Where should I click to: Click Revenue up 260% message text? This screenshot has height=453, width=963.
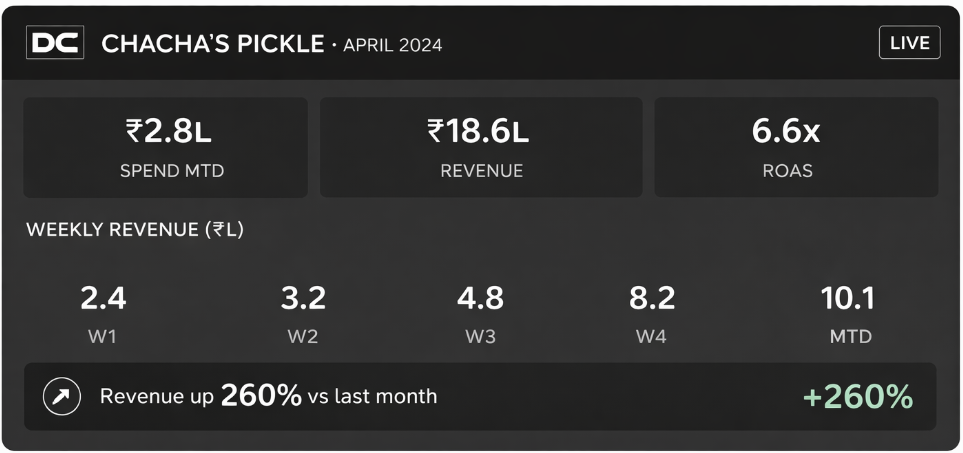point(268,397)
